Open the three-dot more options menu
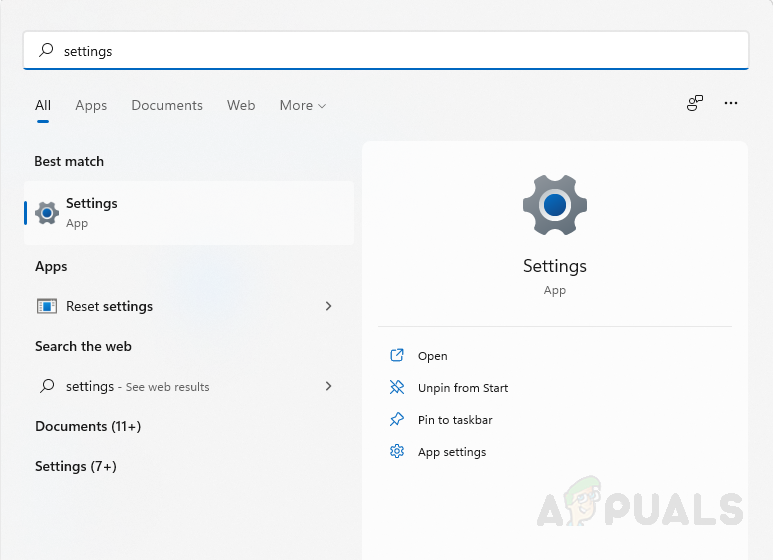The width and height of the screenshot is (773, 560). click(x=731, y=103)
